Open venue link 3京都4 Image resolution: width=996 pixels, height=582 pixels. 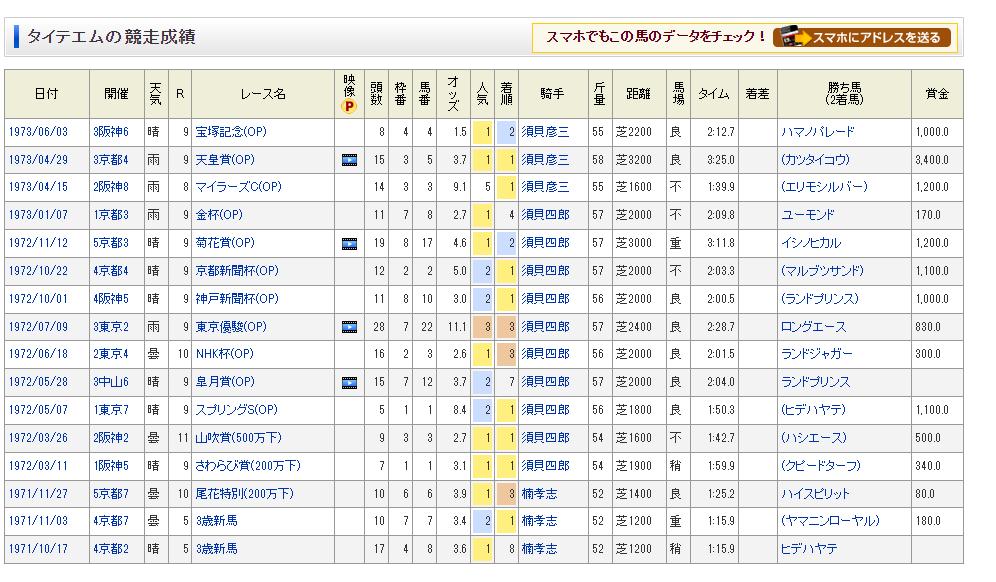111,159
